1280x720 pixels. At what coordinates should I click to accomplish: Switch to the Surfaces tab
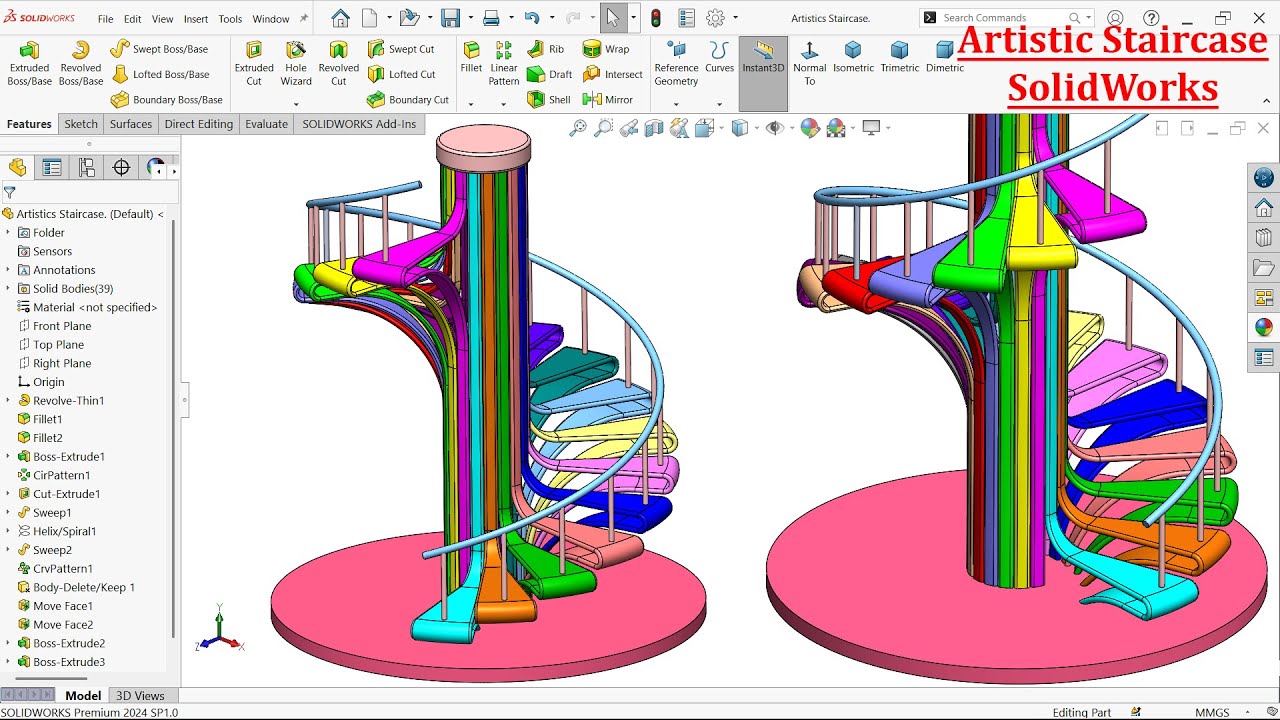[x=131, y=124]
